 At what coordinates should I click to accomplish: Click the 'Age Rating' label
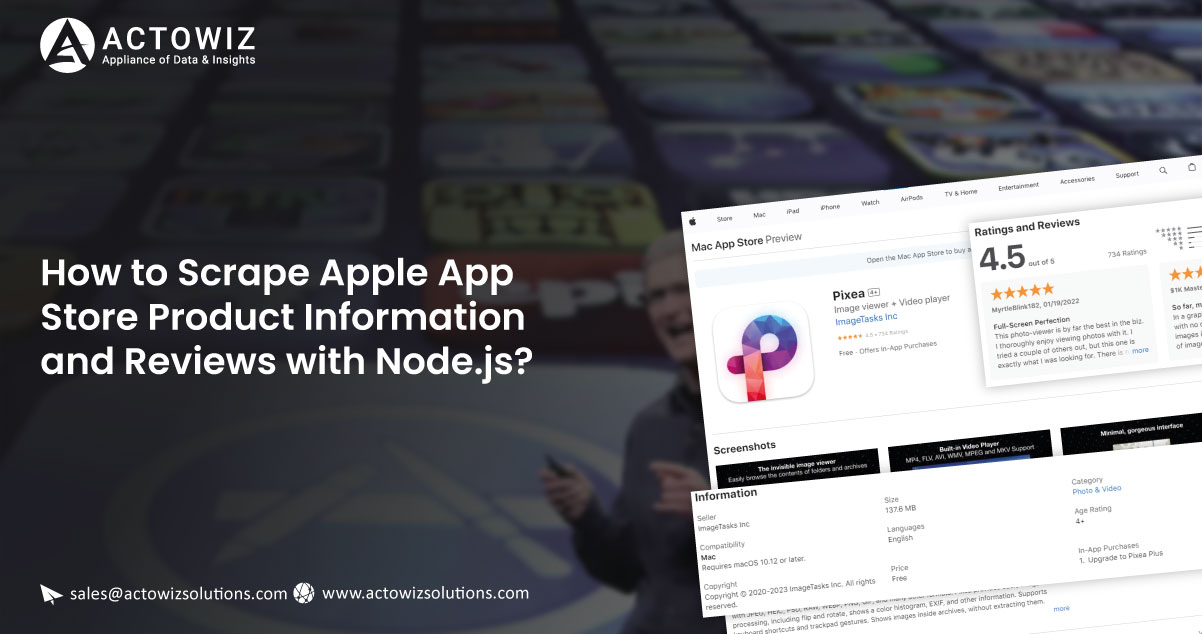(1093, 510)
